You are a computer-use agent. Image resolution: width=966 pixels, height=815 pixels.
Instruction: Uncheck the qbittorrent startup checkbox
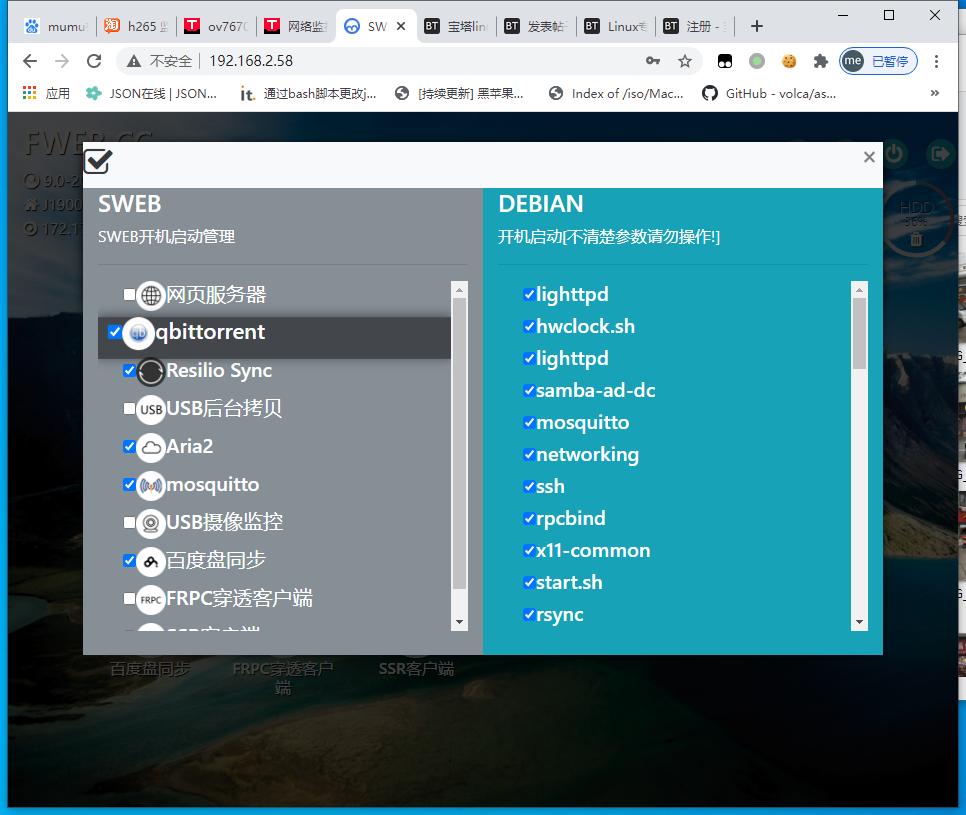[x=114, y=332]
